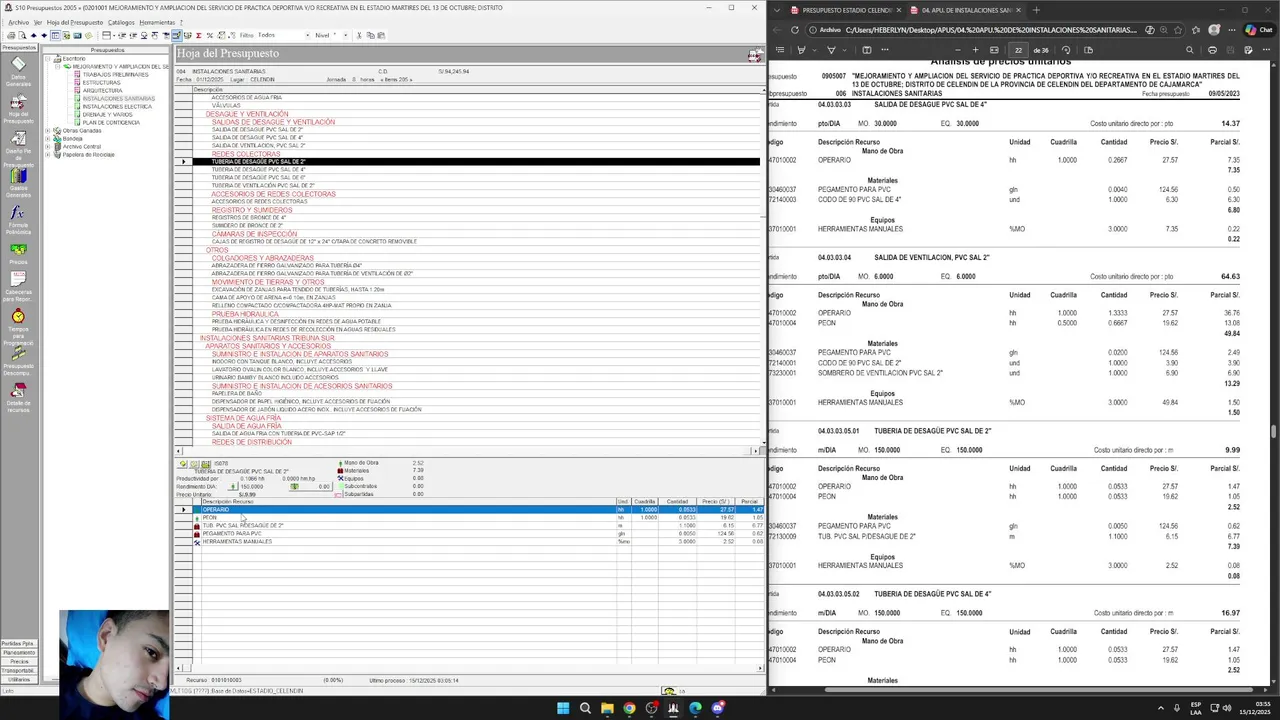Open the Catálogos menu
This screenshot has width=1280, height=720.
click(121, 22)
